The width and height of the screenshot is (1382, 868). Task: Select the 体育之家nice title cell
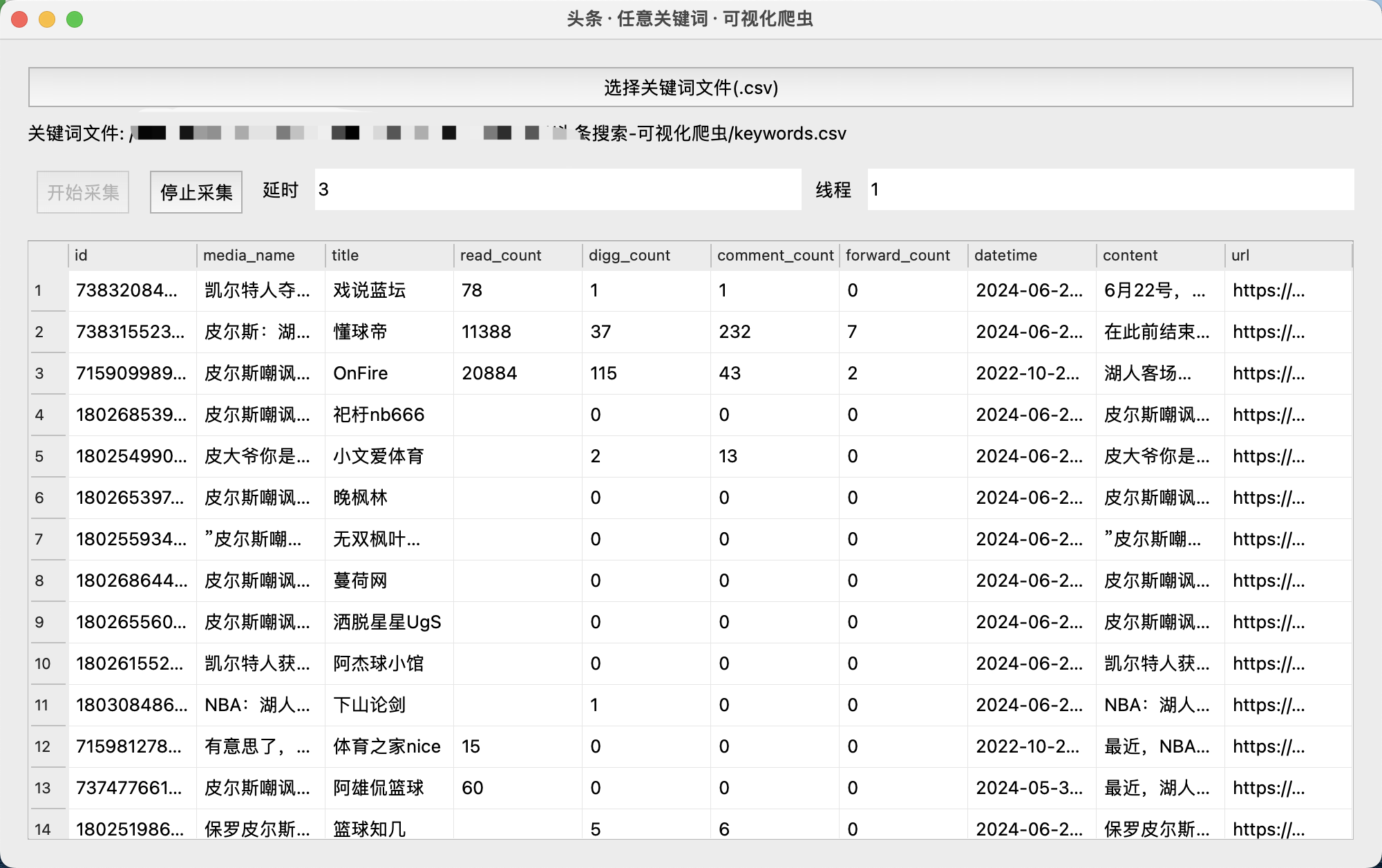(388, 746)
